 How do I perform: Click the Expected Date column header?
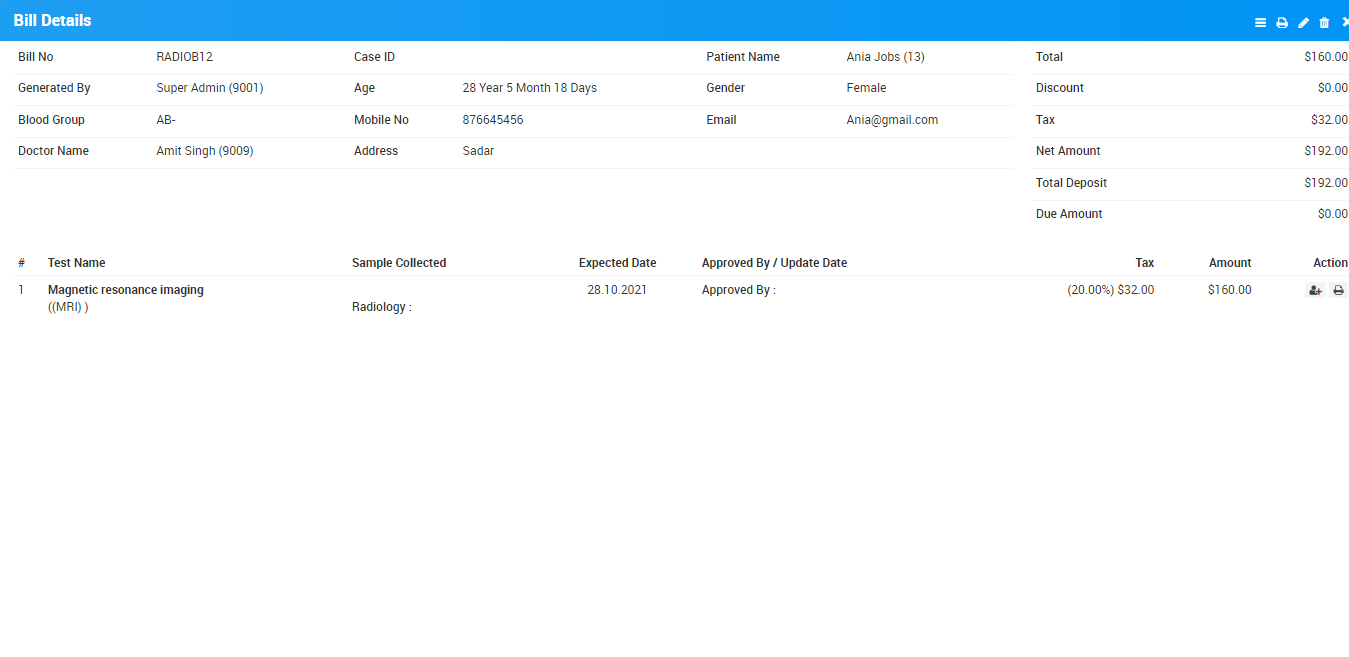point(617,263)
